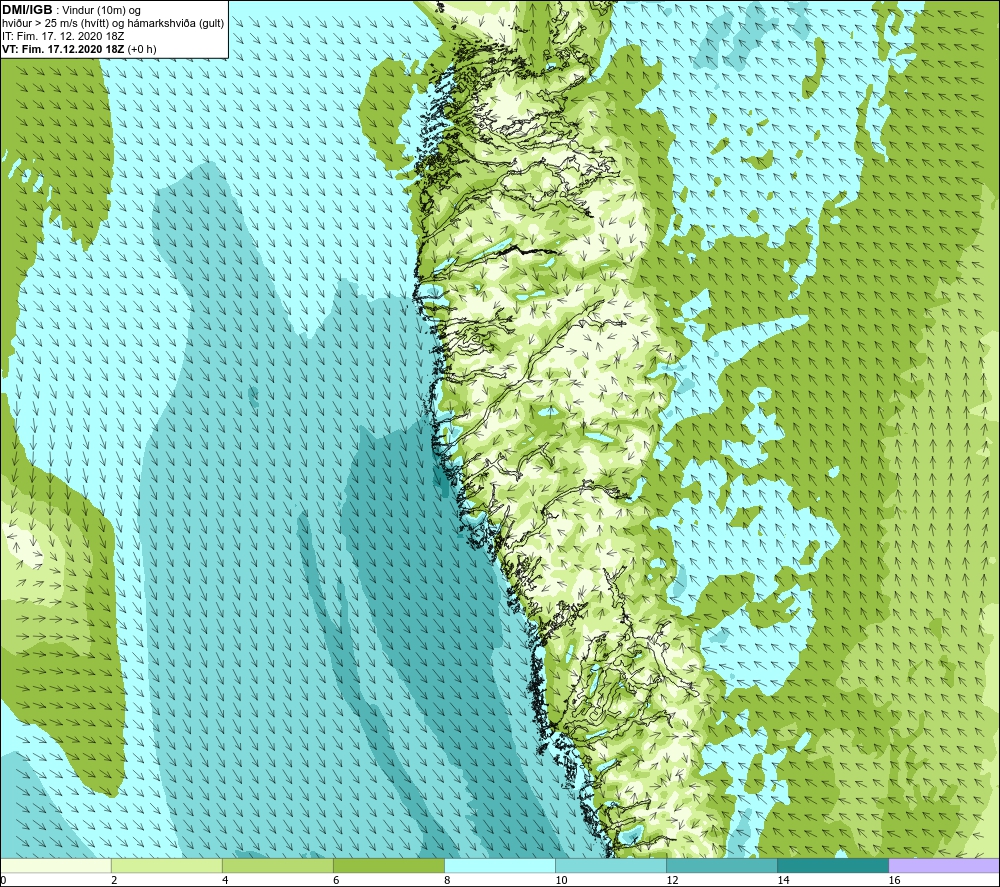Click legend tick label '0'

3,880
